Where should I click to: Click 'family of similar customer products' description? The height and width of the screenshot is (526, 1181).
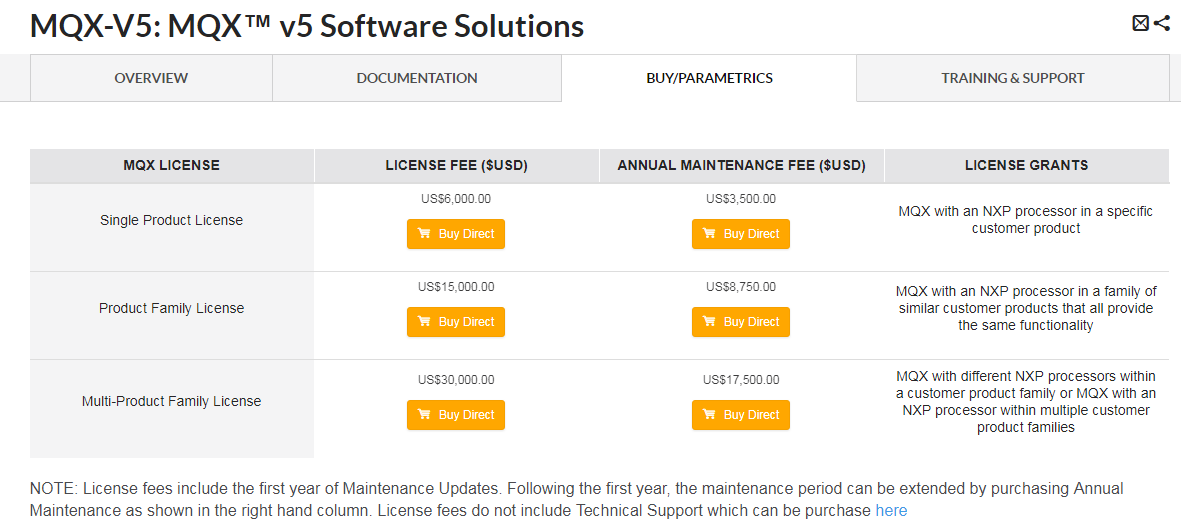click(x=1026, y=308)
